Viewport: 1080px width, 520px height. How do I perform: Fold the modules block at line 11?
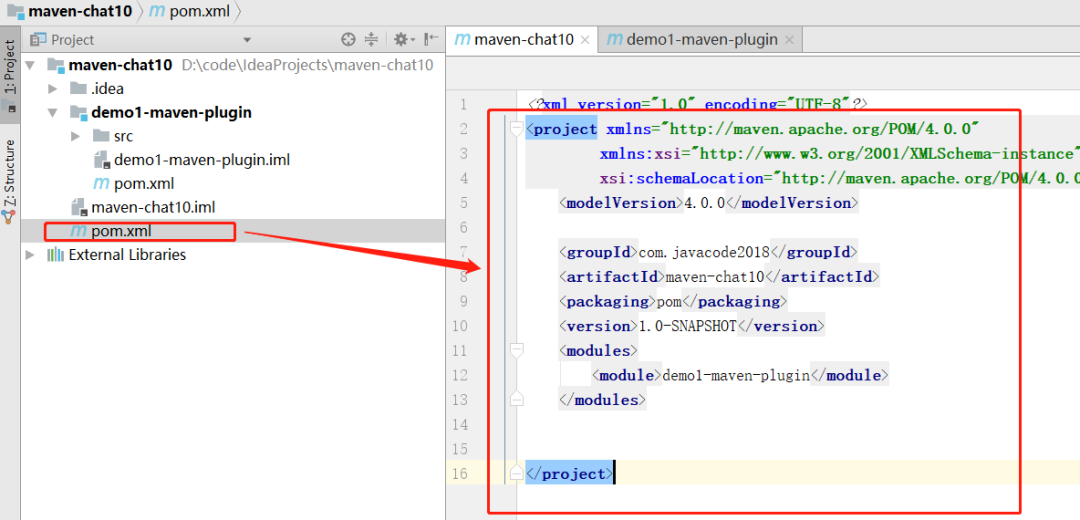[516, 350]
